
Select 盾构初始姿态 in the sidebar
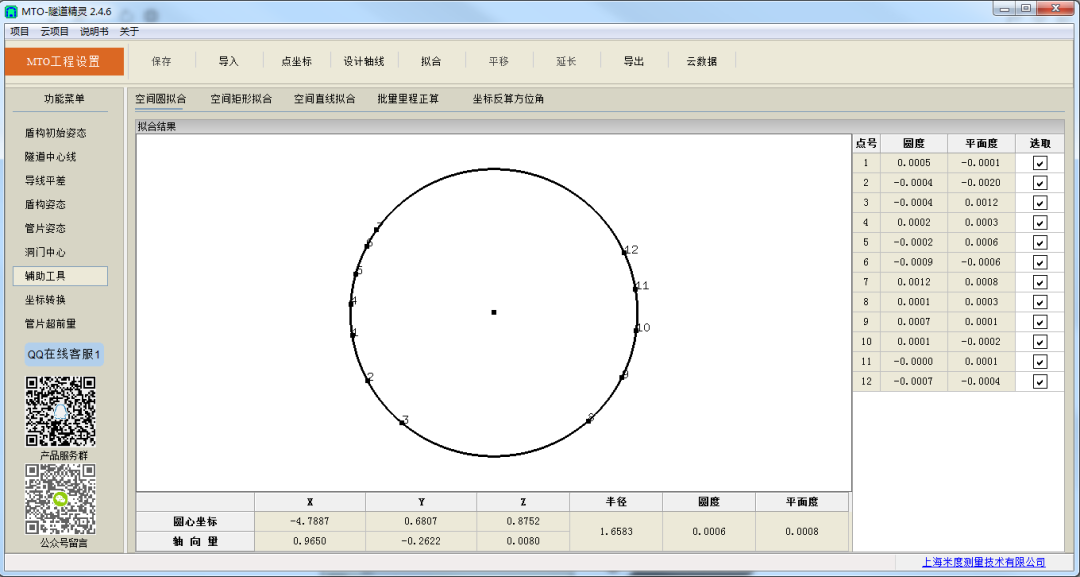click(55, 133)
